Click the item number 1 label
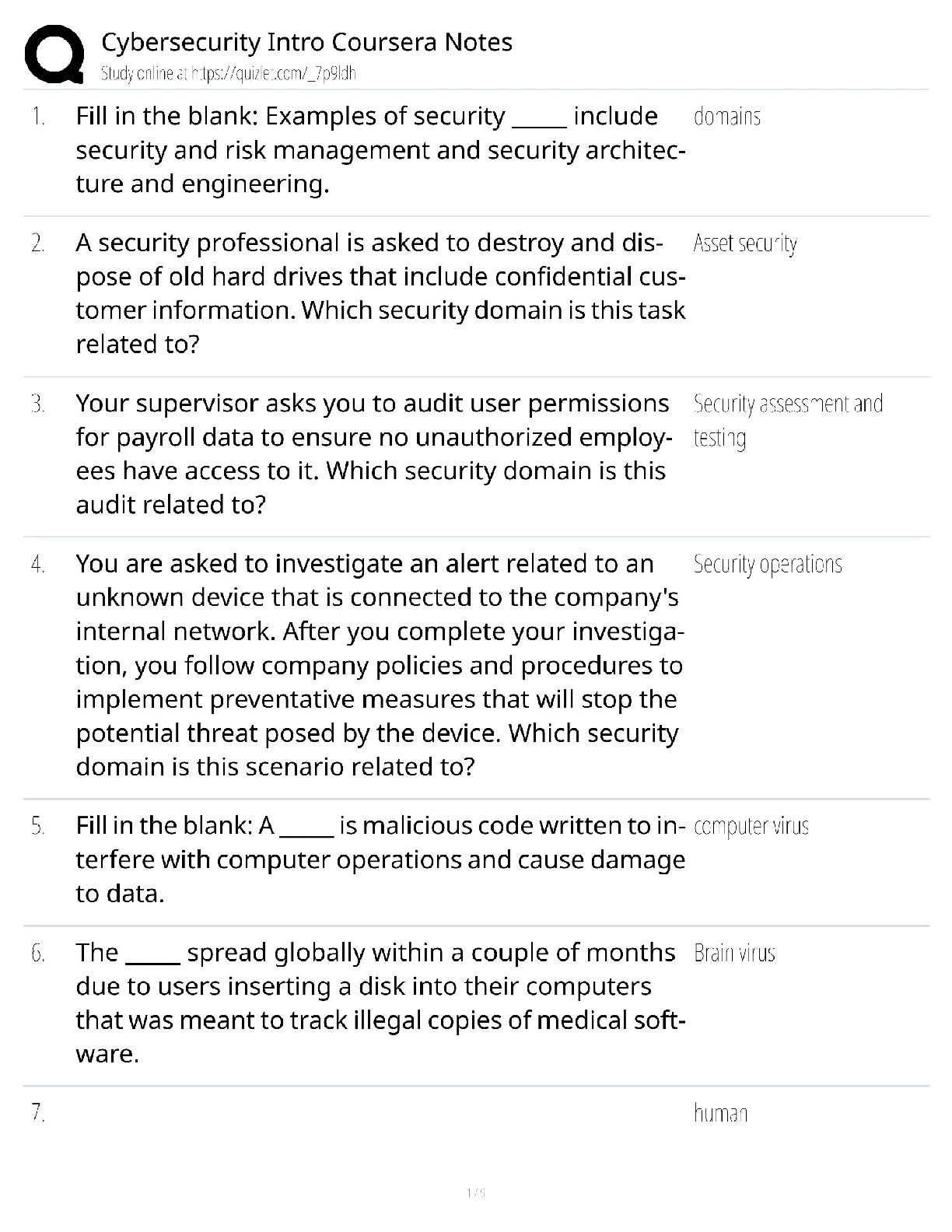Image resolution: width=952 pixels, height=1232 pixels. (x=37, y=117)
